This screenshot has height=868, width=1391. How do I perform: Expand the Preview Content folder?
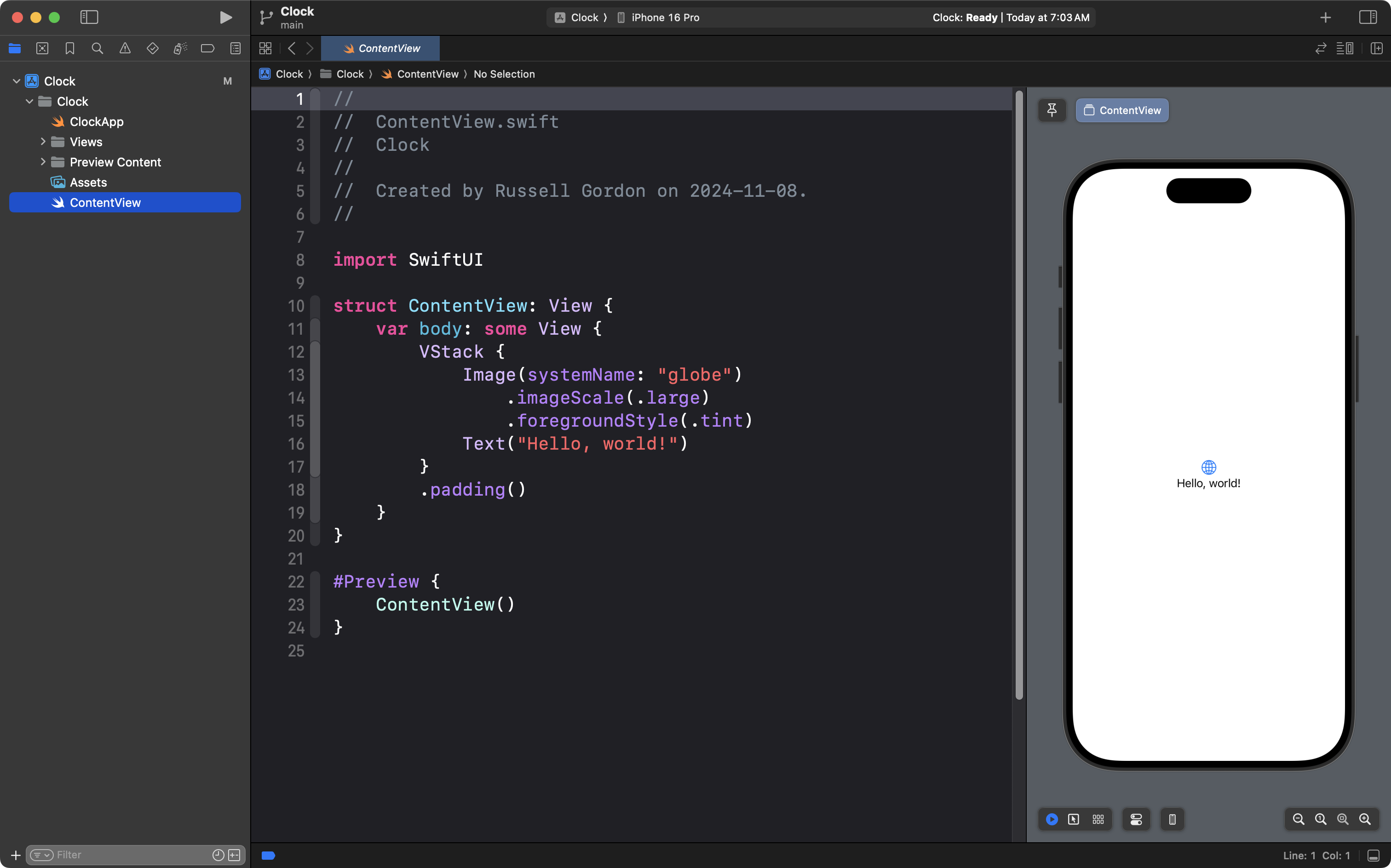pyautogui.click(x=43, y=162)
